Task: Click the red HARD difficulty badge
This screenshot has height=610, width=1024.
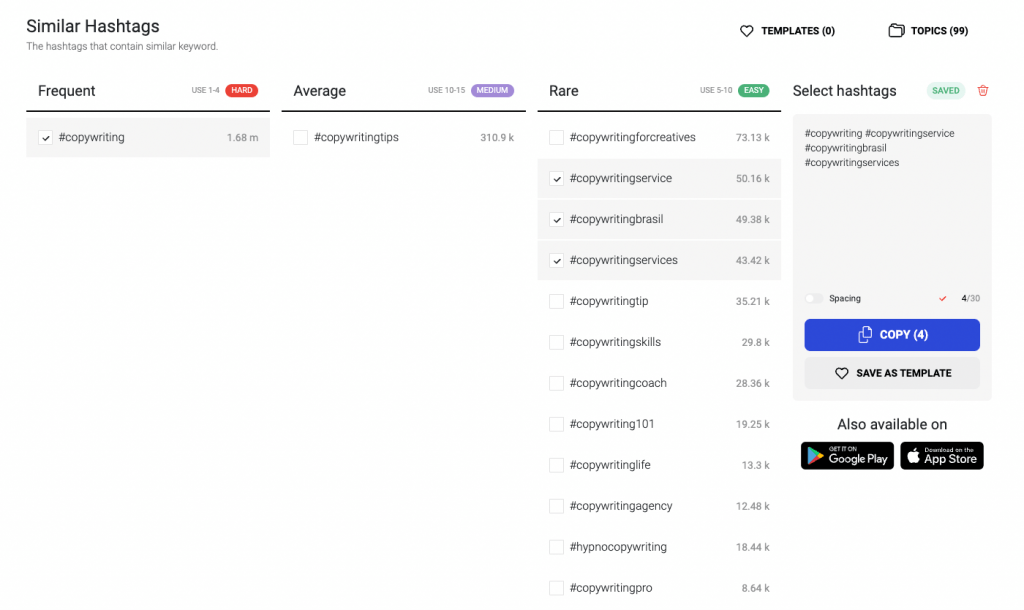Action: click(x=242, y=91)
